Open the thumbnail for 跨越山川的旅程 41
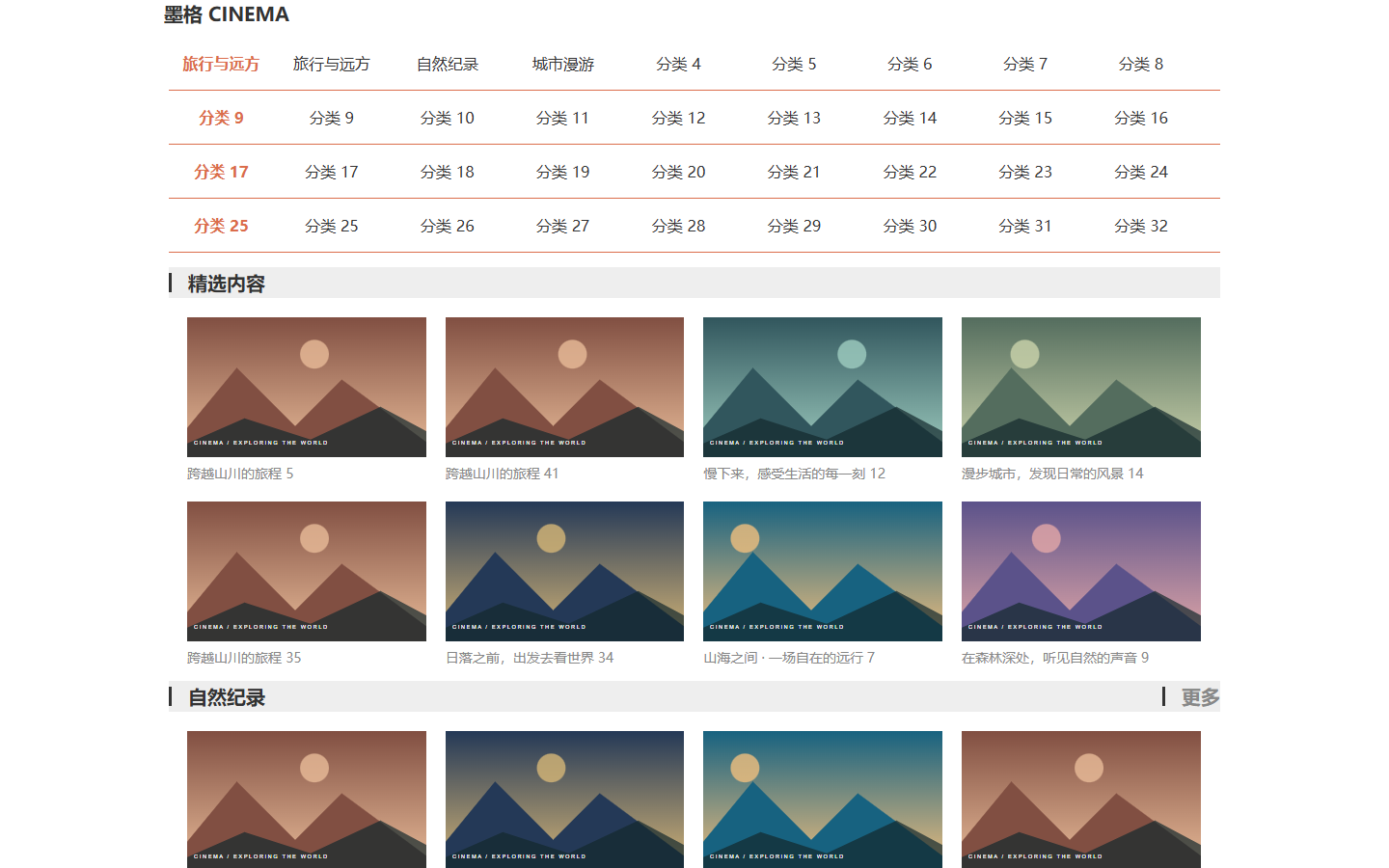 [x=564, y=387]
